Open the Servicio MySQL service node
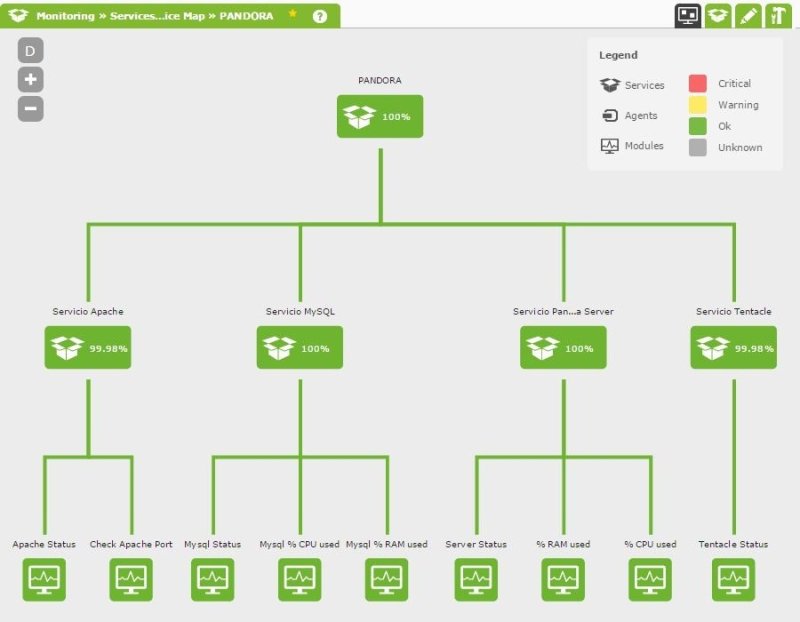The height and width of the screenshot is (622, 800). (x=299, y=347)
